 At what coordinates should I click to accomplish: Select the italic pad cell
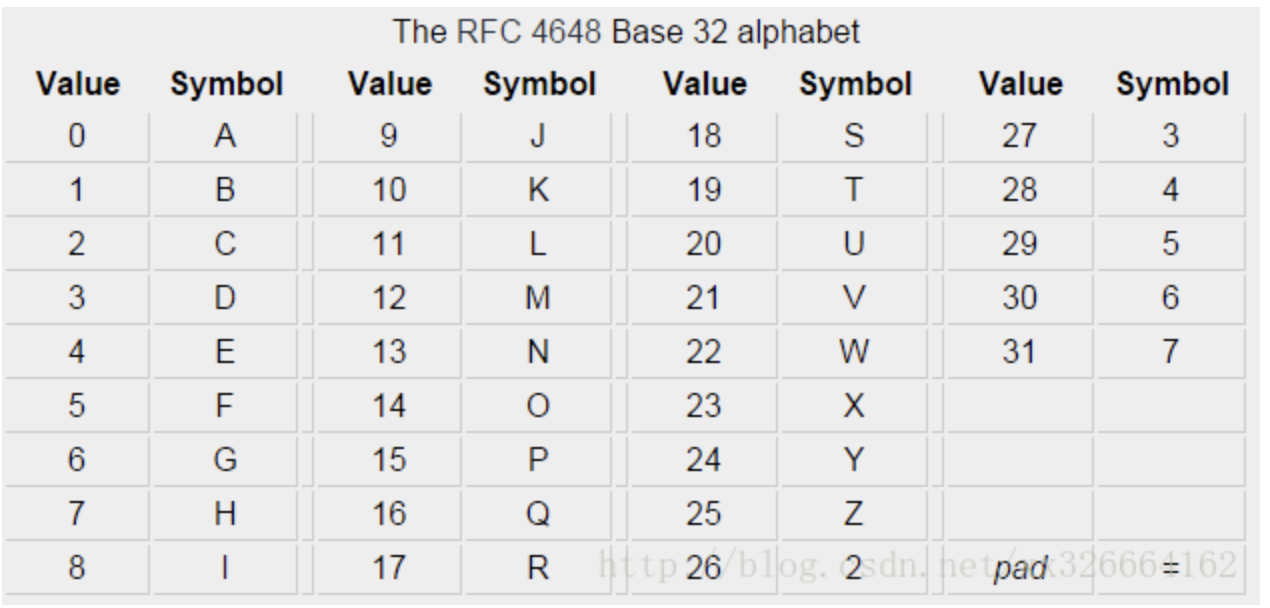(1019, 569)
